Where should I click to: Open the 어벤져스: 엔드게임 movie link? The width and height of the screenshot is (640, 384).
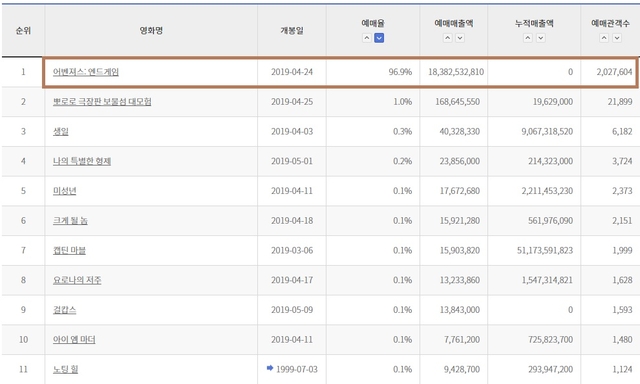coord(86,72)
